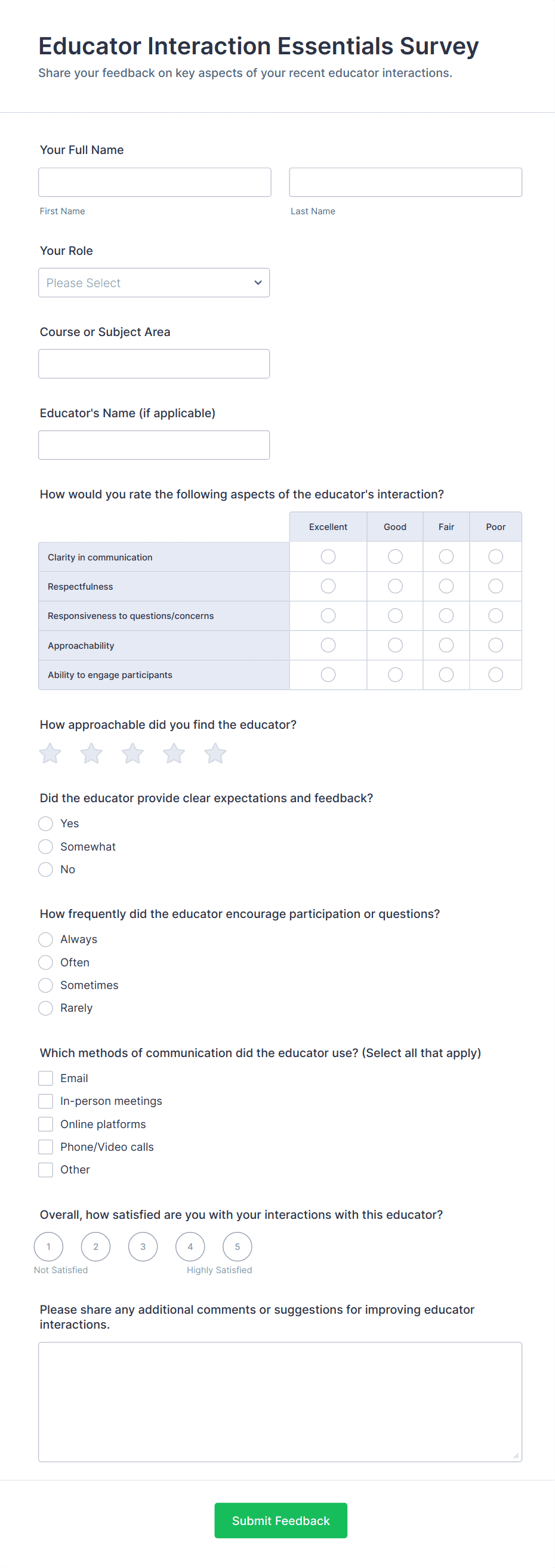Screen dimensions: 555x1568
Task: Select the third star rating
Action: [x=132, y=754]
